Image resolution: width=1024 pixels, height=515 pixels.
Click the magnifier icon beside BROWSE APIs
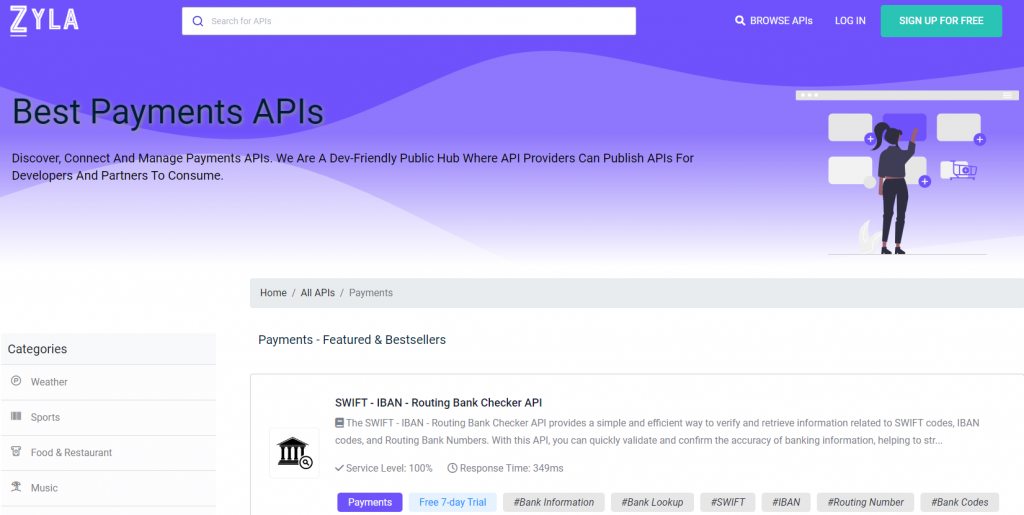(740, 21)
